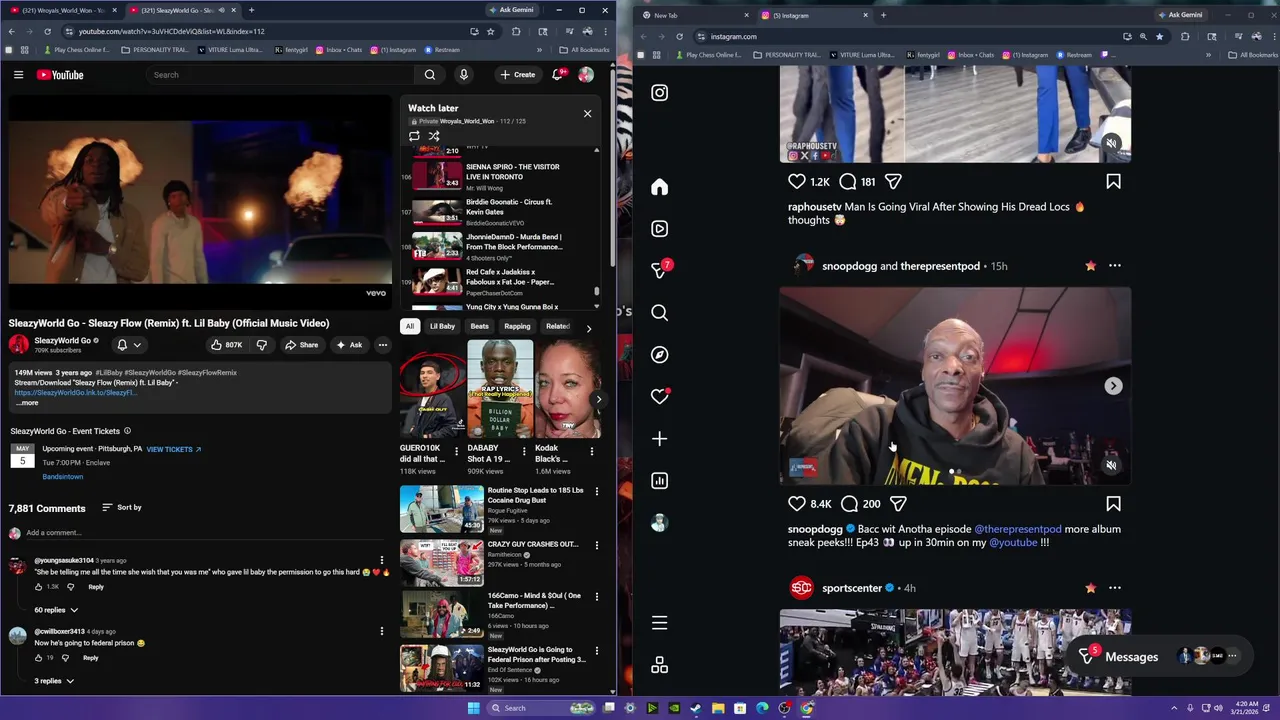The width and height of the screenshot is (1280, 720).
Task: Open sportscenter profile link
Action: [852, 588]
